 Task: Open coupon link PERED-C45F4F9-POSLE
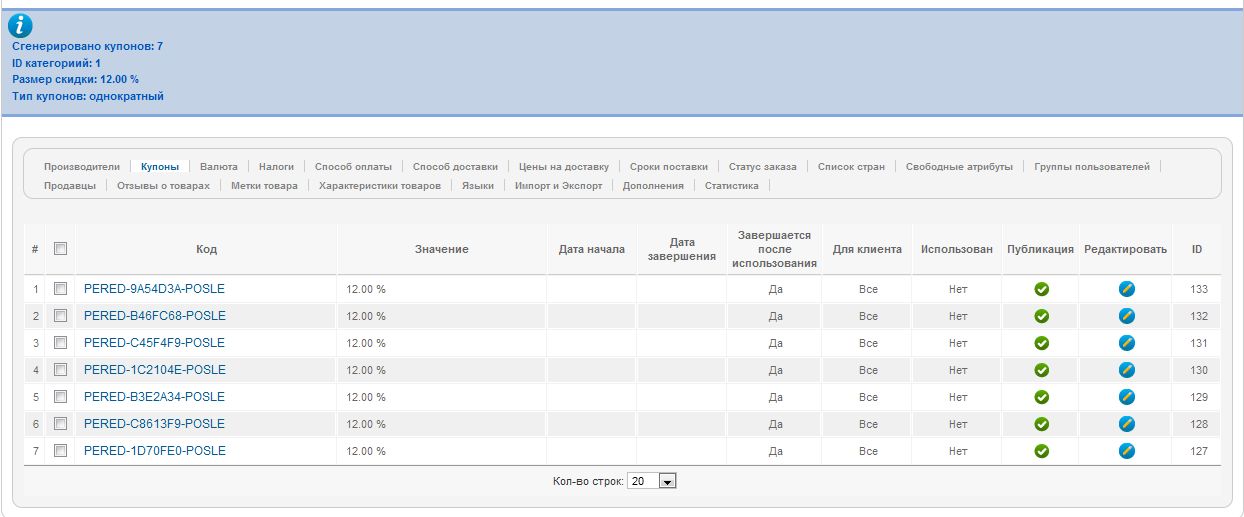point(155,343)
